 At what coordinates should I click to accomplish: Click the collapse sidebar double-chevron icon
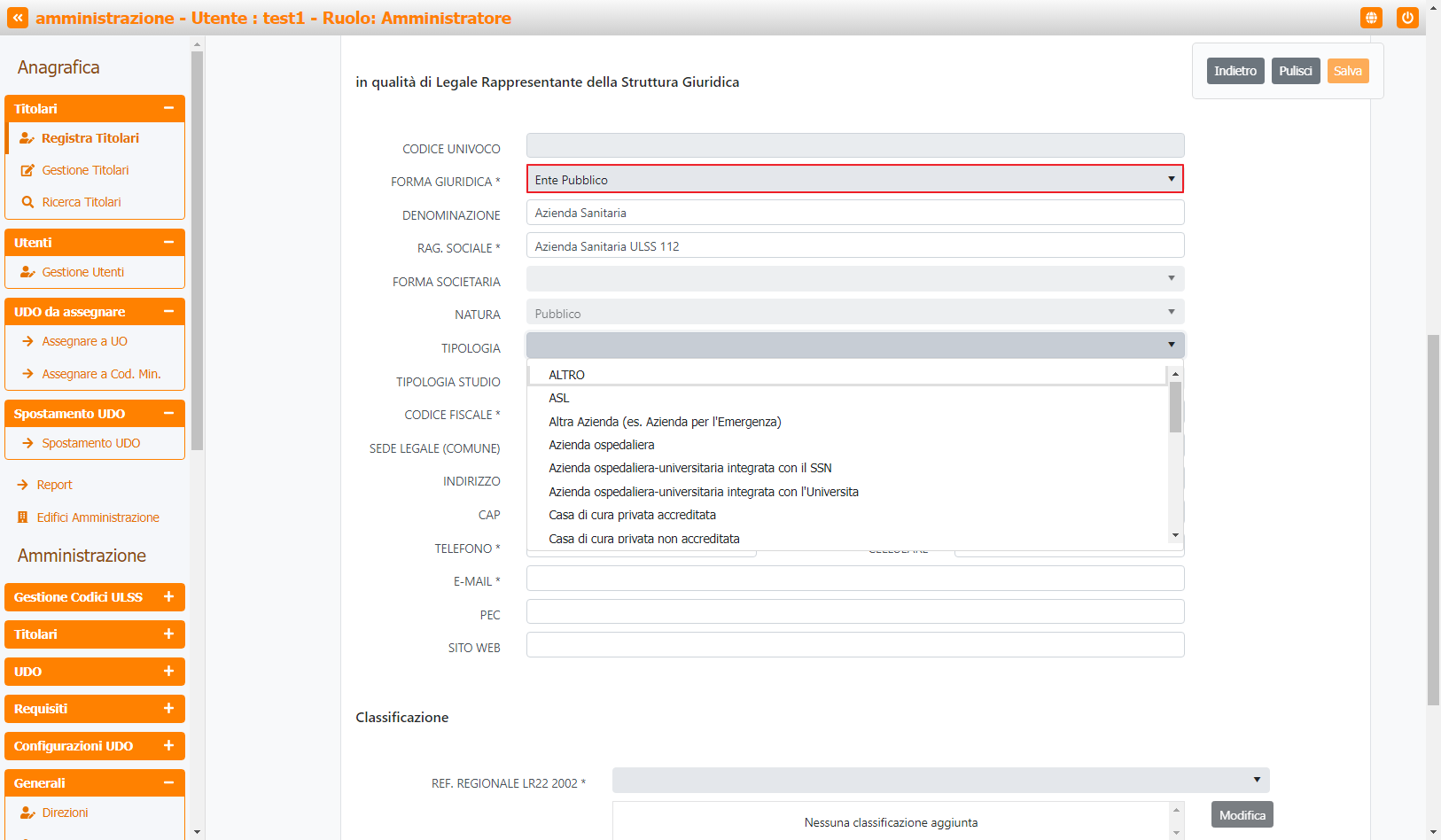point(18,18)
